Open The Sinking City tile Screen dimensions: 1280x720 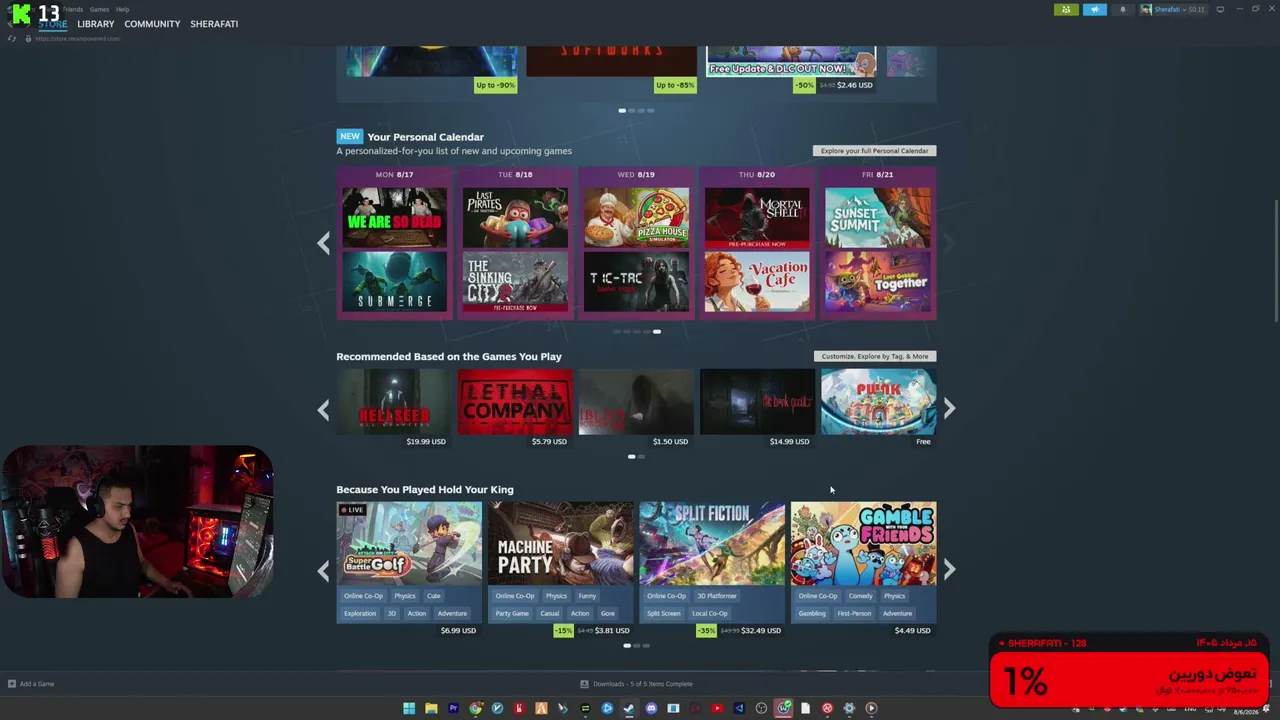tap(515, 281)
